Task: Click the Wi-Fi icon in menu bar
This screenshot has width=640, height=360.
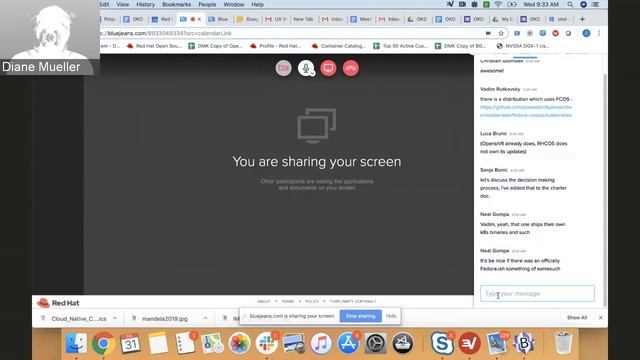Action: point(498,4)
